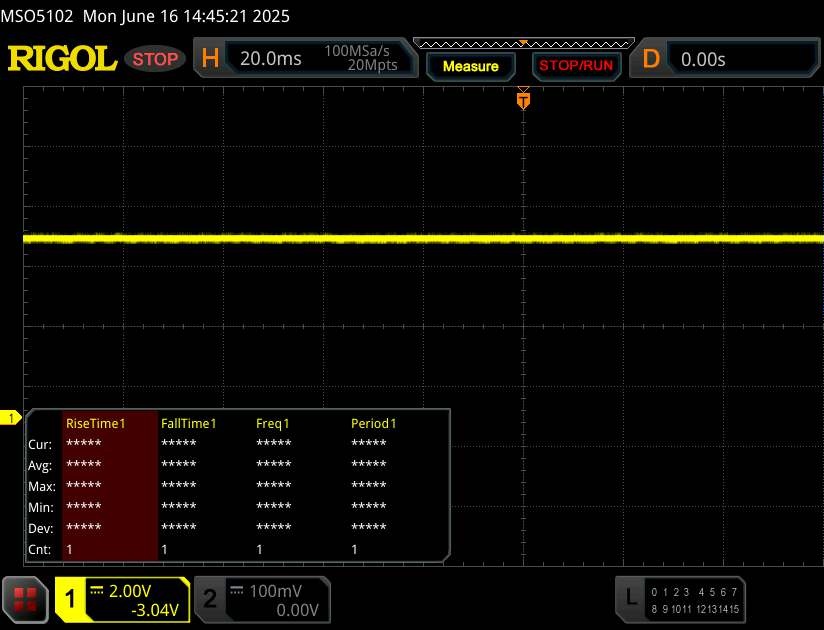The image size is (824, 630).
Task: Click channel 2 DC coupling icon
Action: click(237, 590)
